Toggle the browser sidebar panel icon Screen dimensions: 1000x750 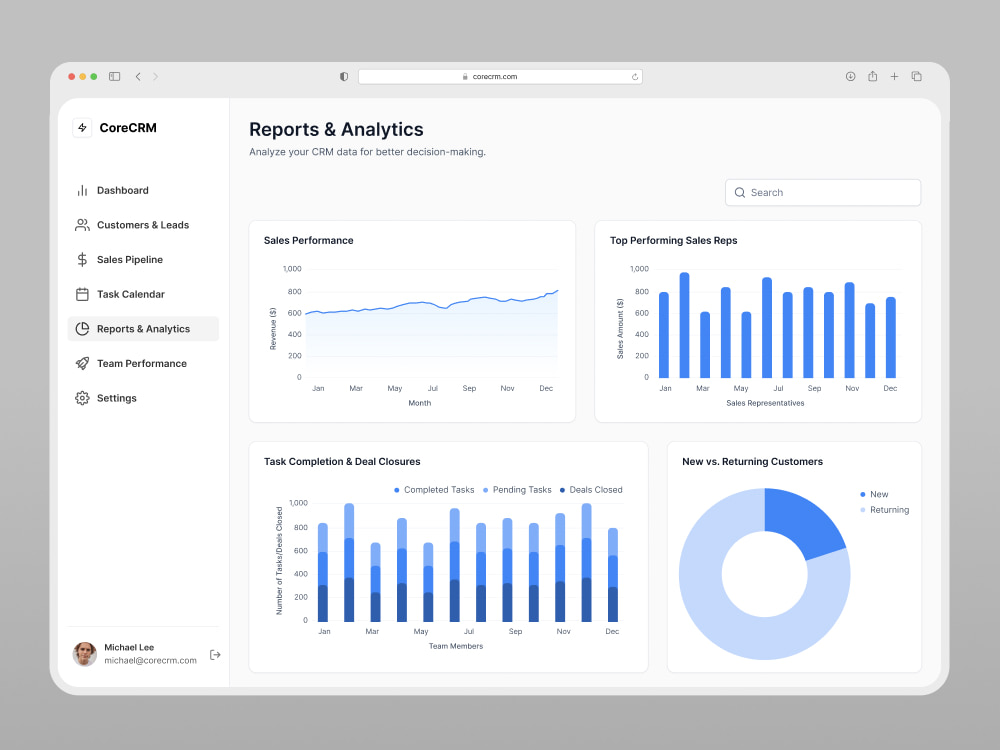tap(115, 77)
